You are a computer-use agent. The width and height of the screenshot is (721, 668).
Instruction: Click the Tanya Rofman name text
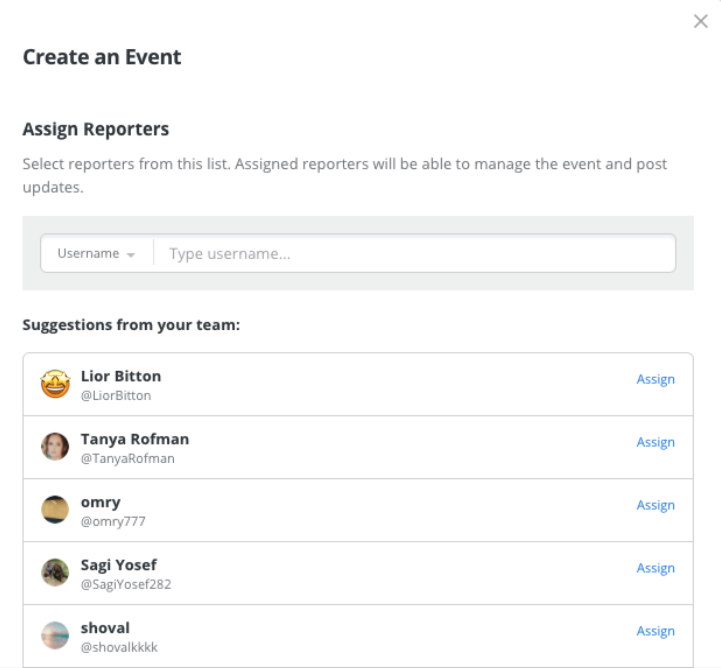[x=135, y=440]
